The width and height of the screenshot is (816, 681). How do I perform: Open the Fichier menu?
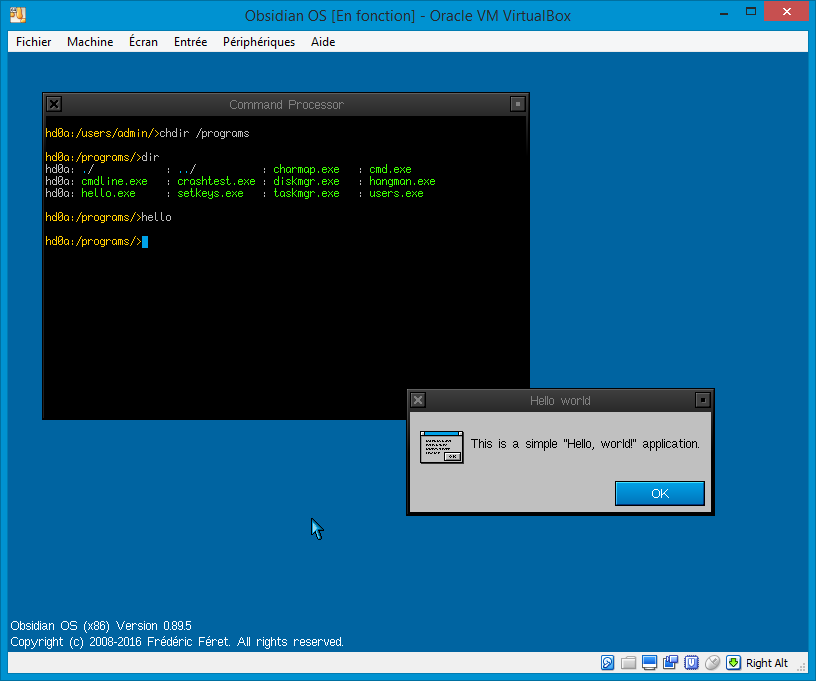click(33, 42)
